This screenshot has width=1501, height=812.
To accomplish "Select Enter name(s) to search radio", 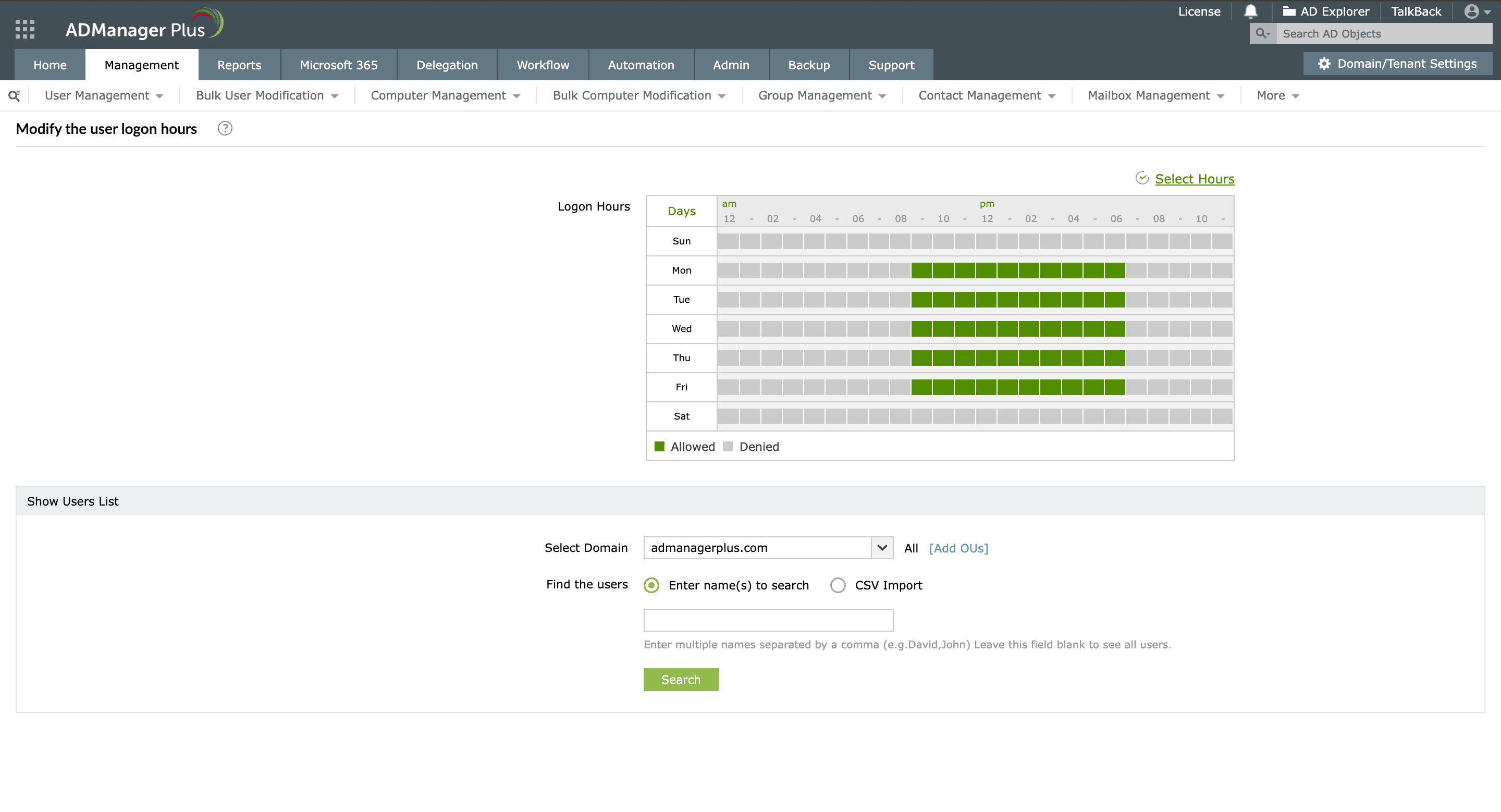I will pyautogui.click(x=651, y=585).
